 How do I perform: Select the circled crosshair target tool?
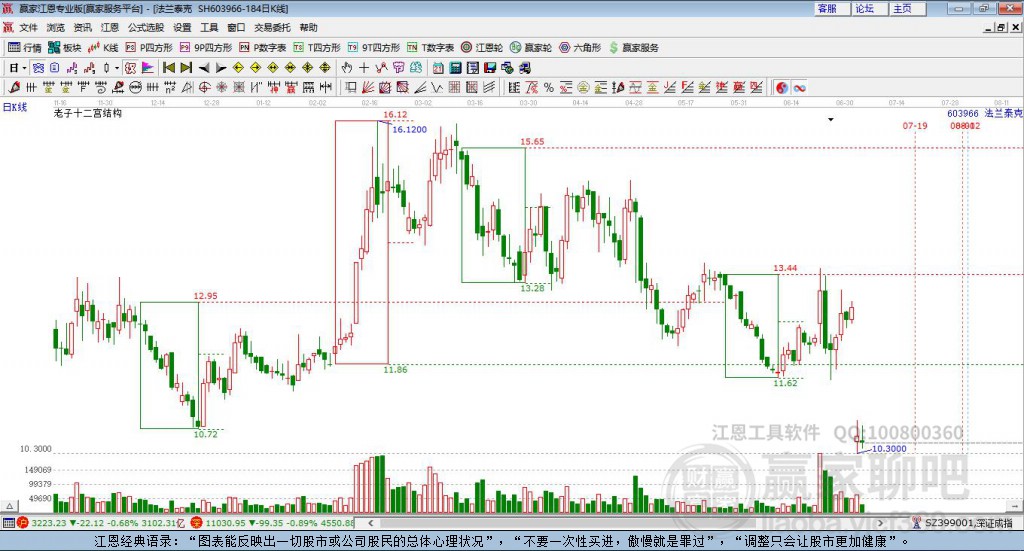point(204,87)
